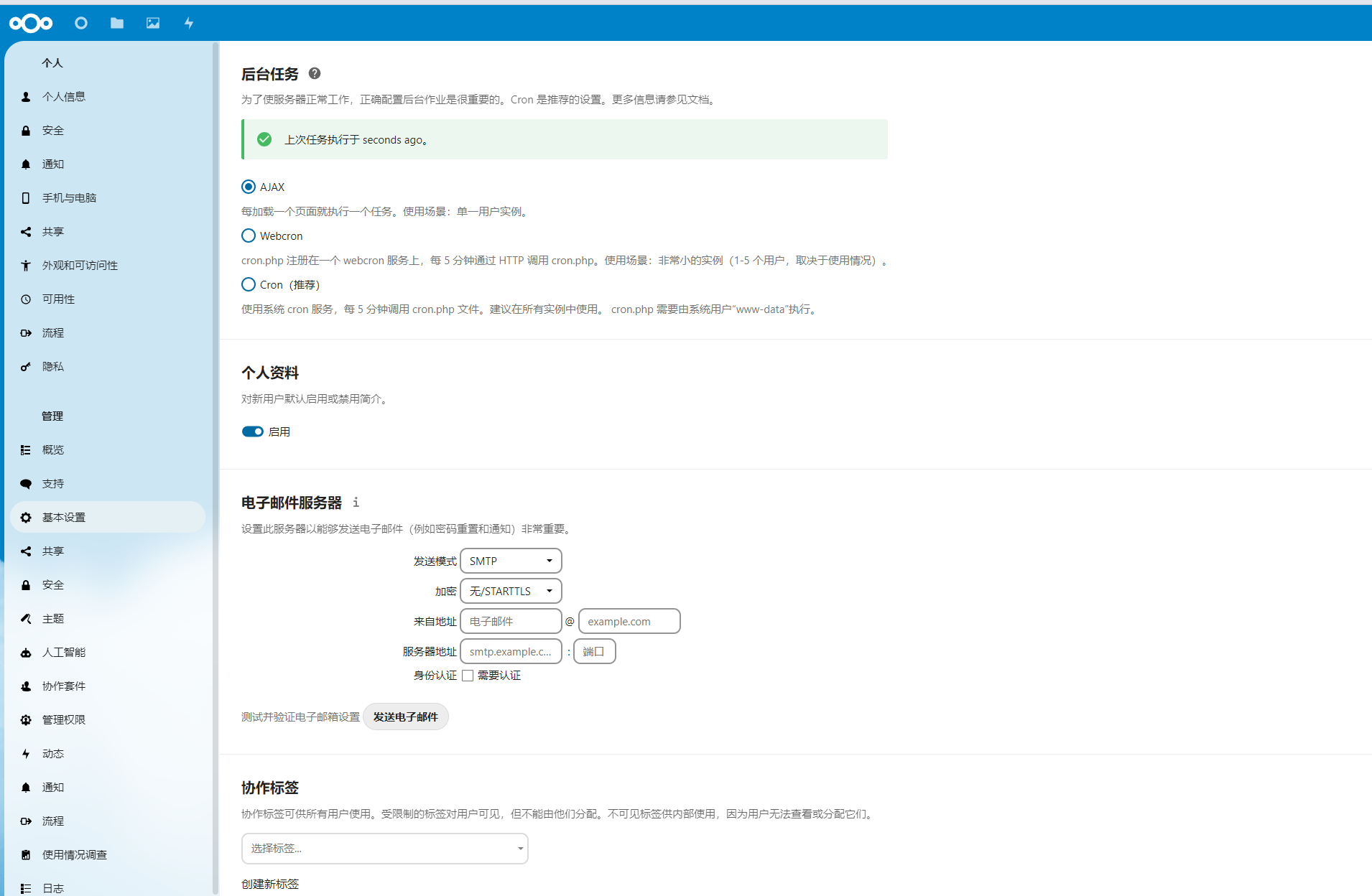Click the help icon beside 后台任务
The height and width of the screenshot is (896, 1372).
click(315, 73)
